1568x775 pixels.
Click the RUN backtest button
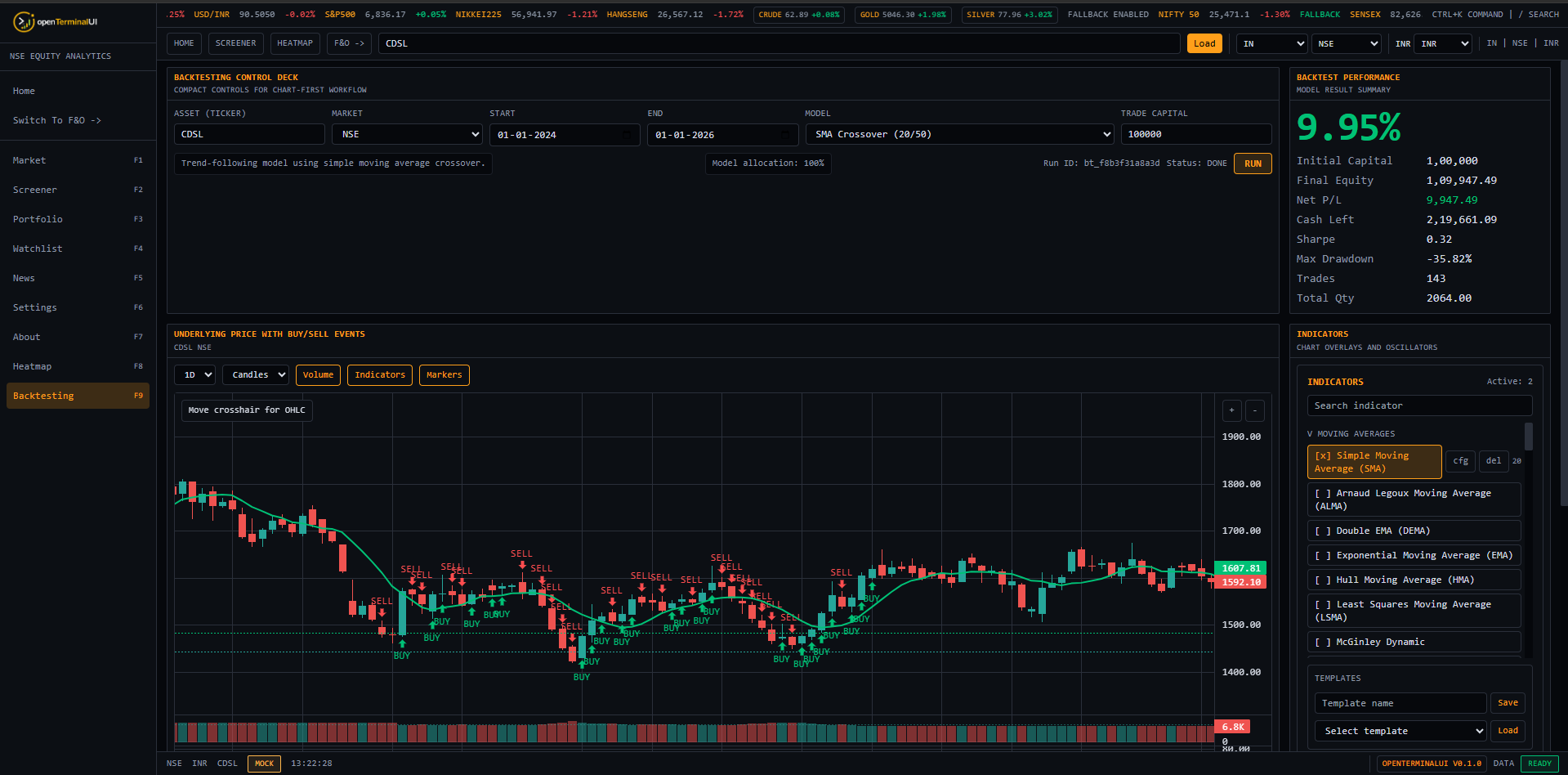[1253, 163]
